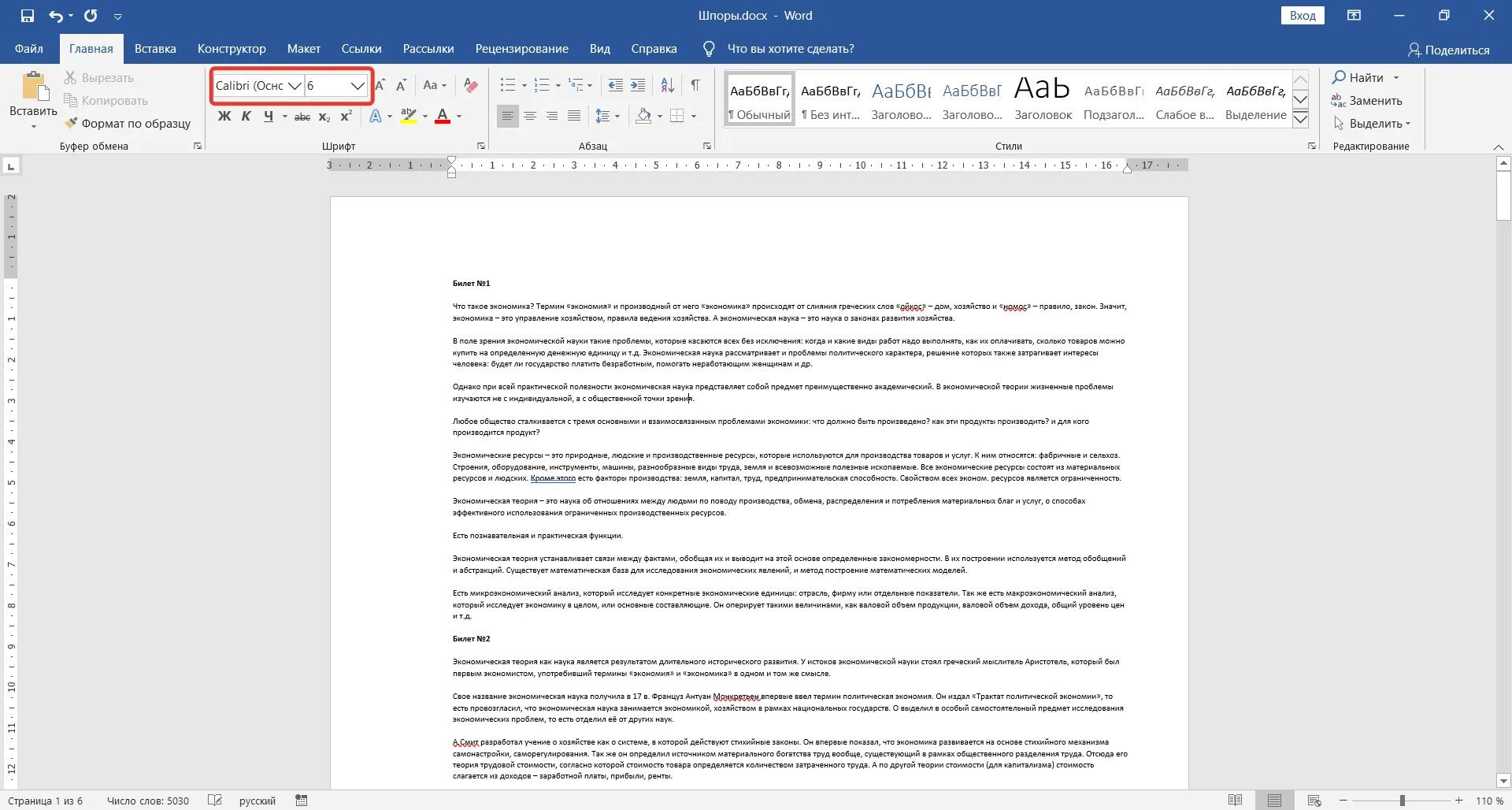Switch to the Вид tab
This screenshot has height=810, width=1512.
tap(600, 49)
